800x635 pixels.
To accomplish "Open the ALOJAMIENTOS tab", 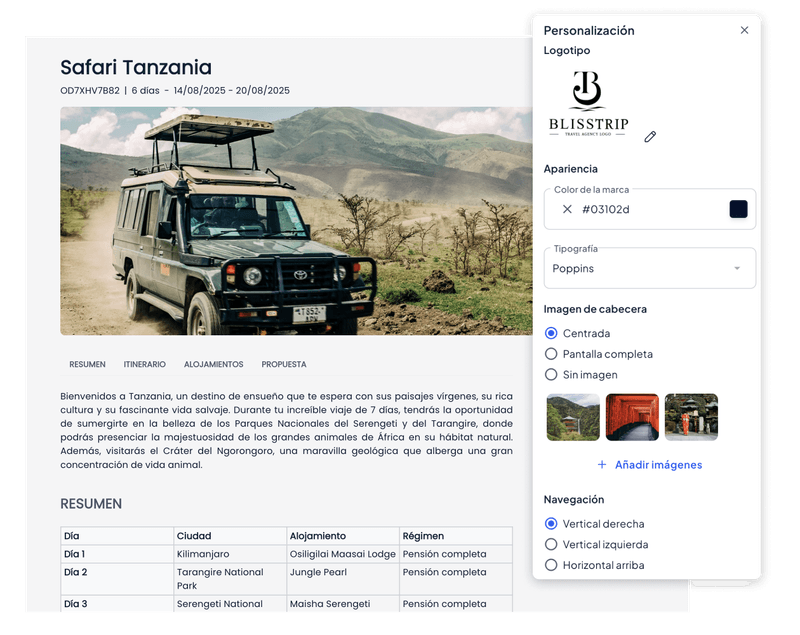I will (214, 364).
